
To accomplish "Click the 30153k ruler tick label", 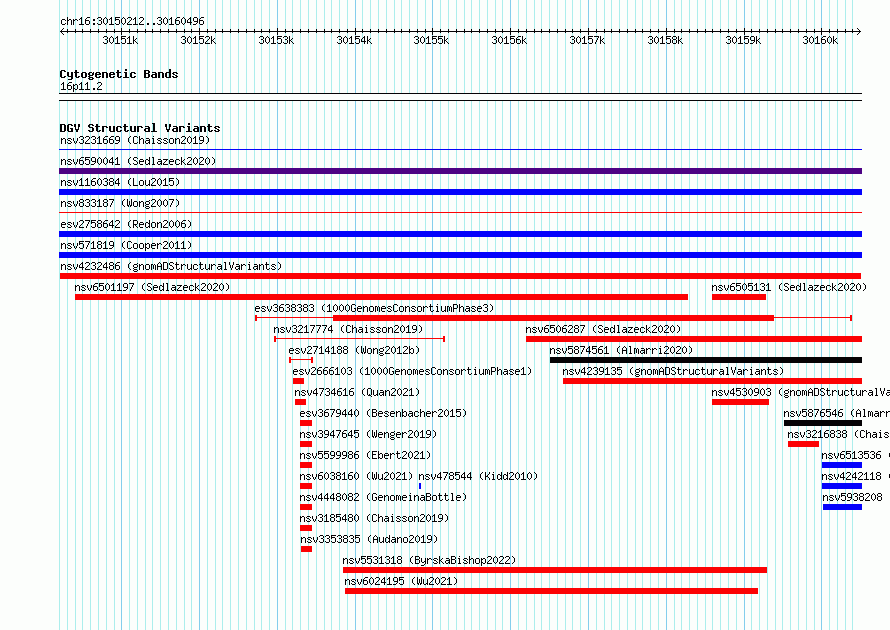I will [276, 40].
